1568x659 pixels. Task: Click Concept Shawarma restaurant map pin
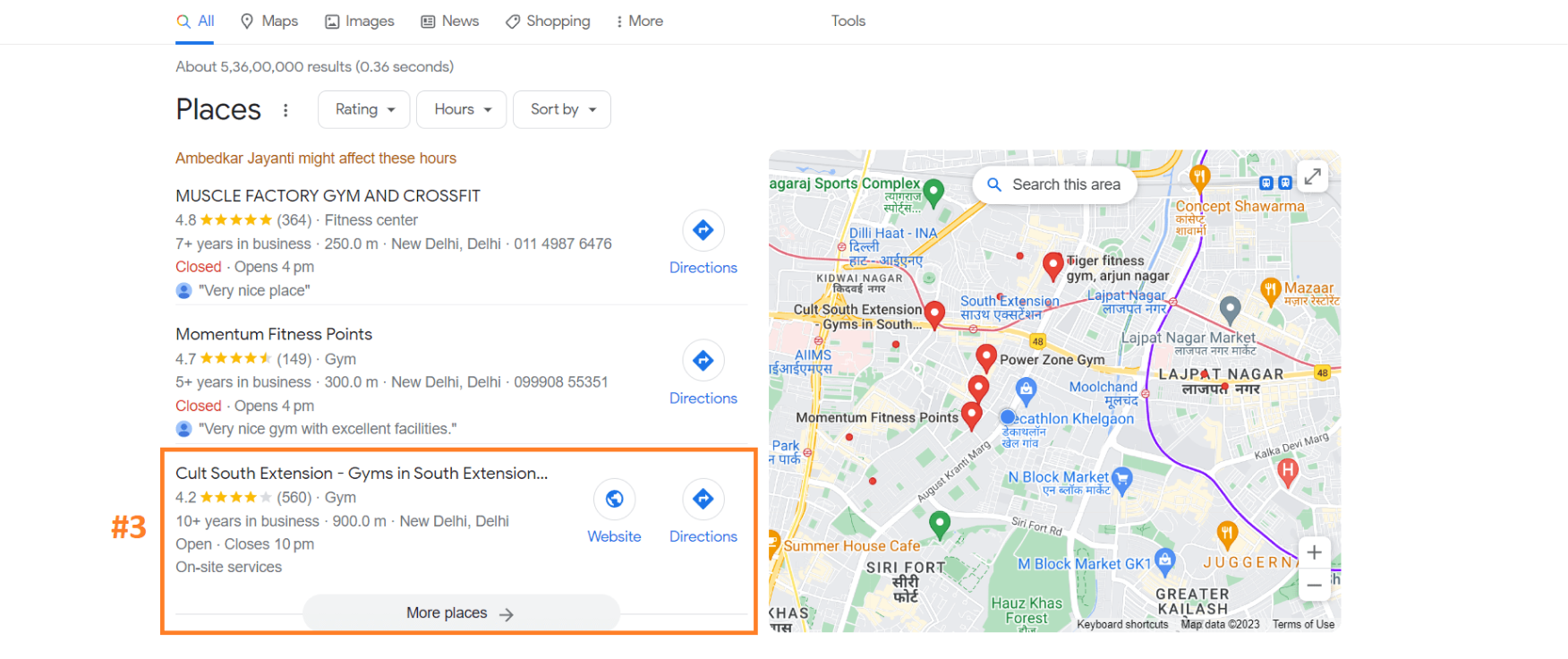(1200, 177)
